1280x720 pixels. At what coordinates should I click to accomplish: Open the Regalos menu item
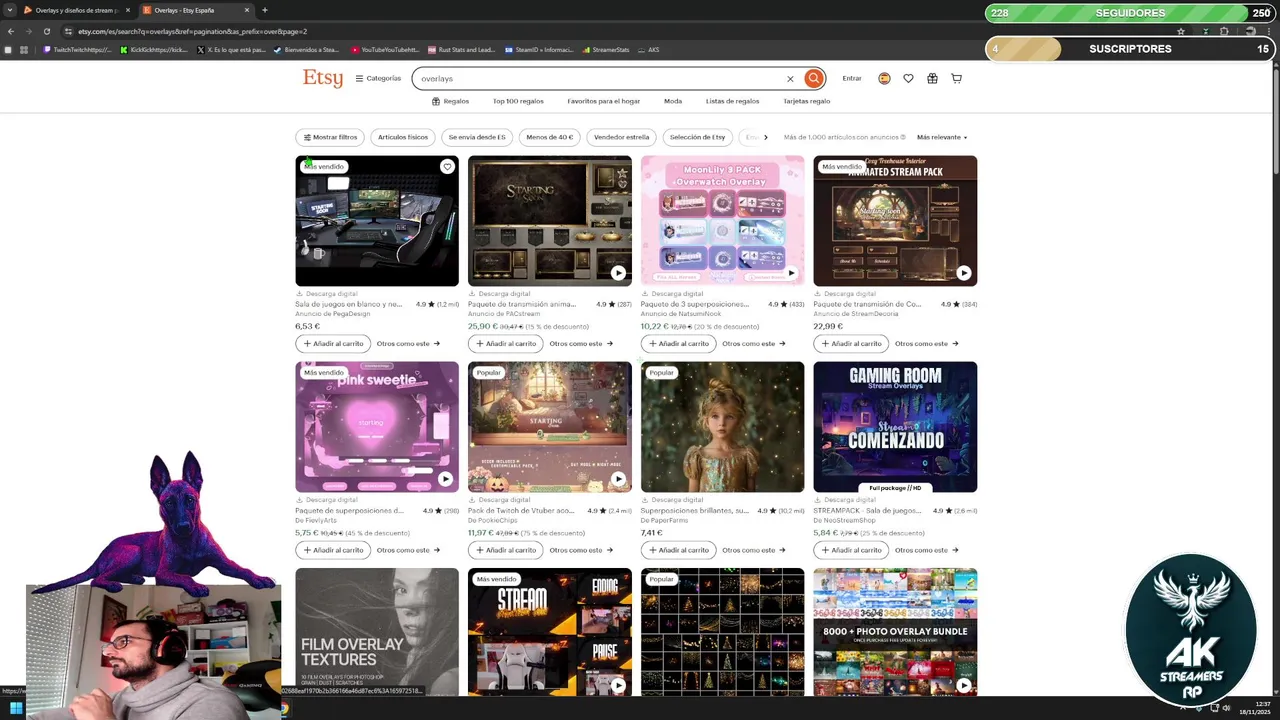click(450, 101)
